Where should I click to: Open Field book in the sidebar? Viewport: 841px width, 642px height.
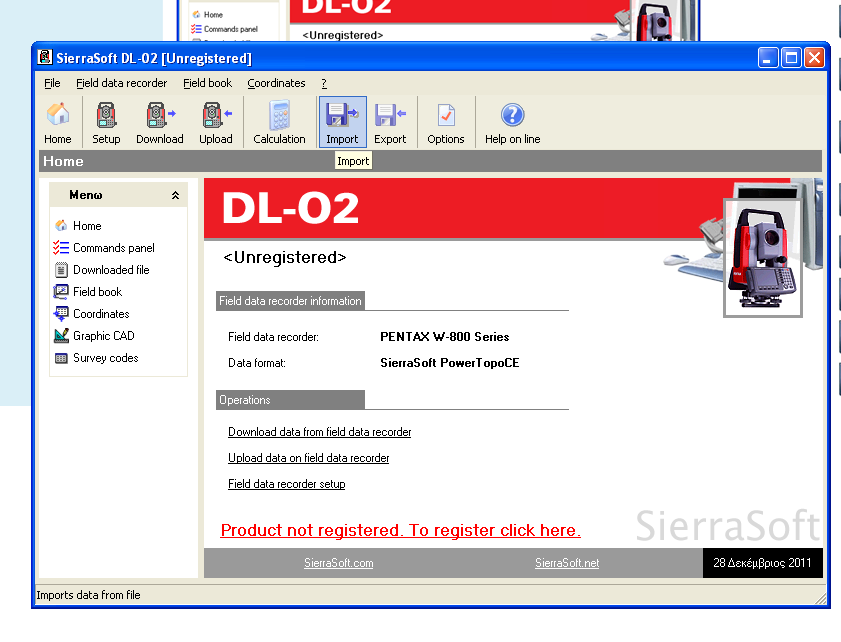88,292
